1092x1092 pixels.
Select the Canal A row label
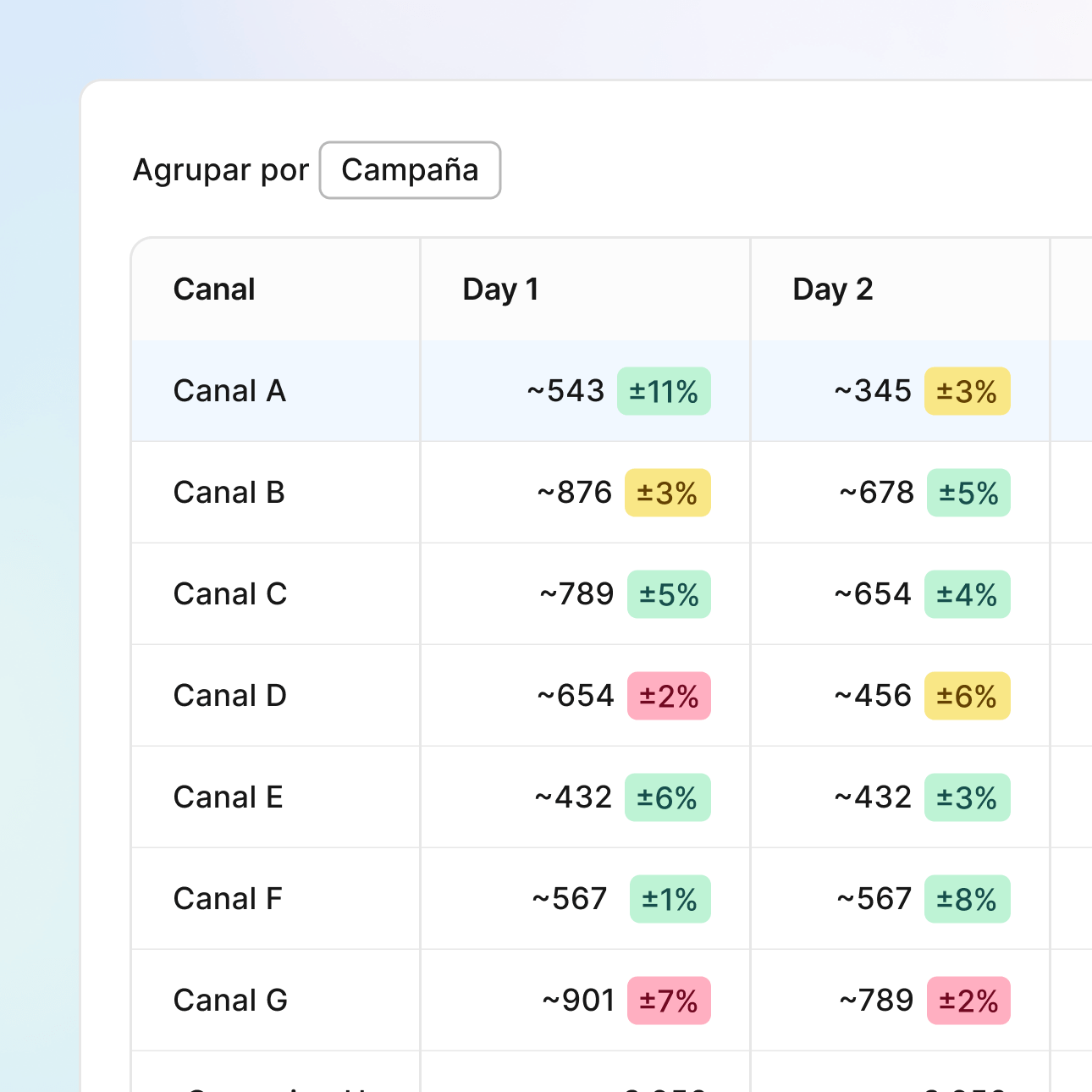229,391
